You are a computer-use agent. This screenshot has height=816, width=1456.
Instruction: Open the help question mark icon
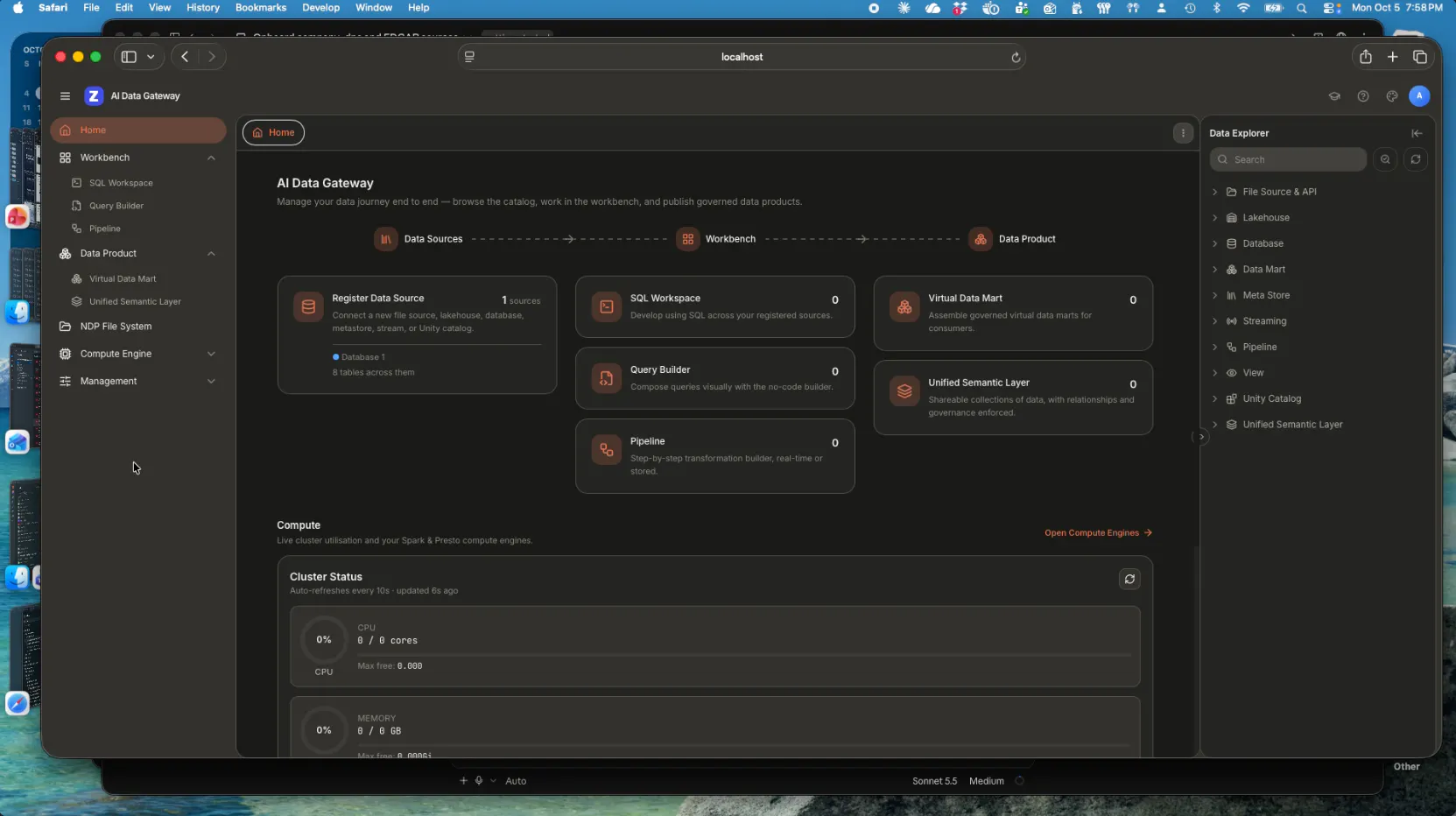pos(1363,96)
